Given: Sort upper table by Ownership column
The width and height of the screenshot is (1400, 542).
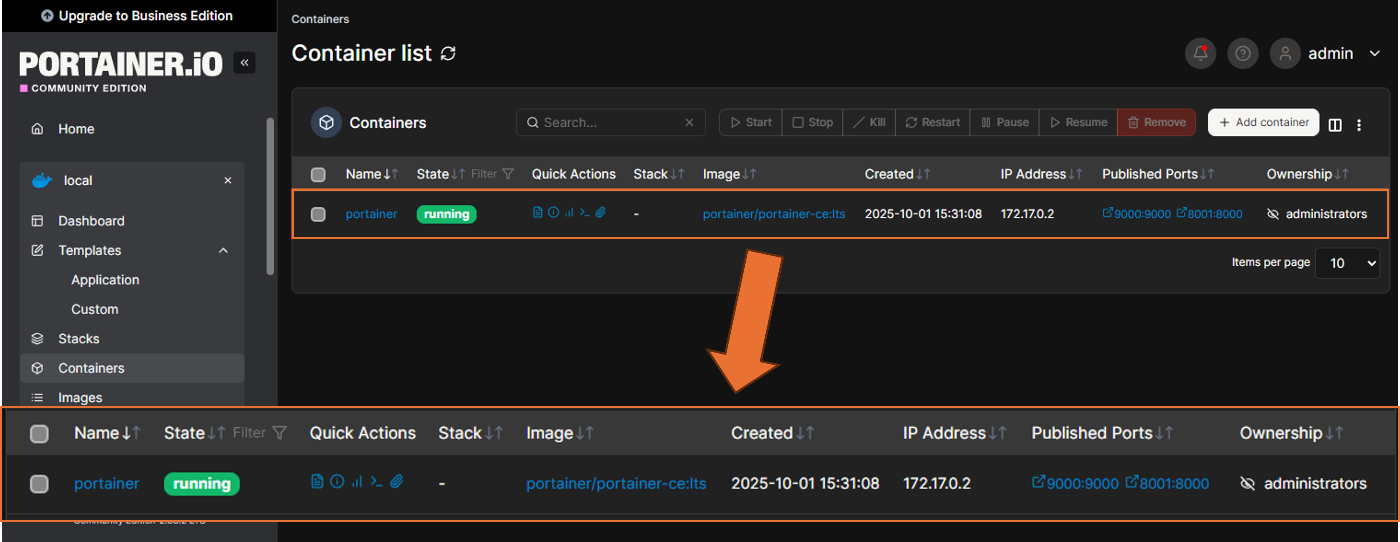Looking at the screenshot, I should (1308, 174).
